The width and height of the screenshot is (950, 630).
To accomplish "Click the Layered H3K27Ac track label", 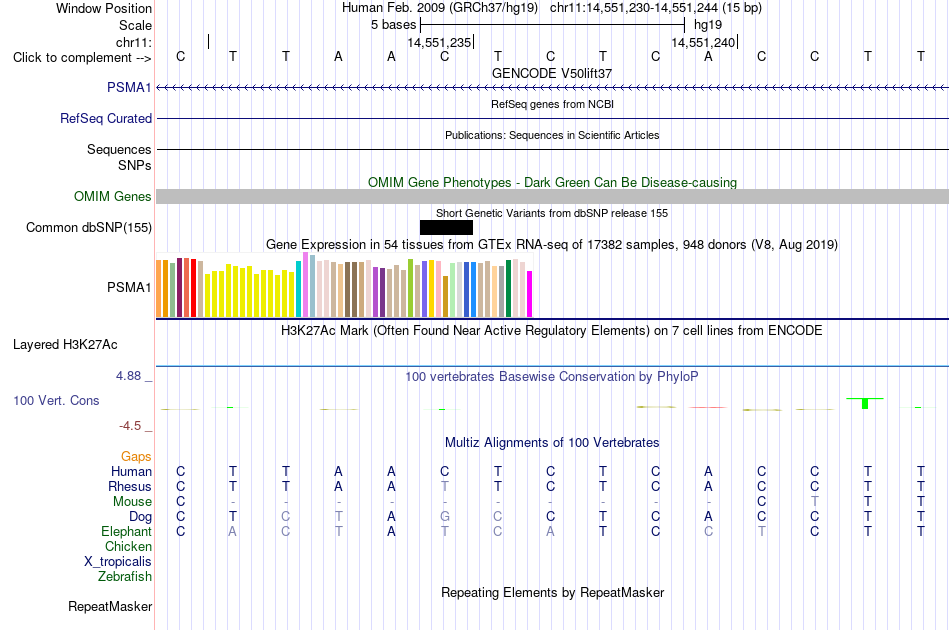I will [65, 344].
